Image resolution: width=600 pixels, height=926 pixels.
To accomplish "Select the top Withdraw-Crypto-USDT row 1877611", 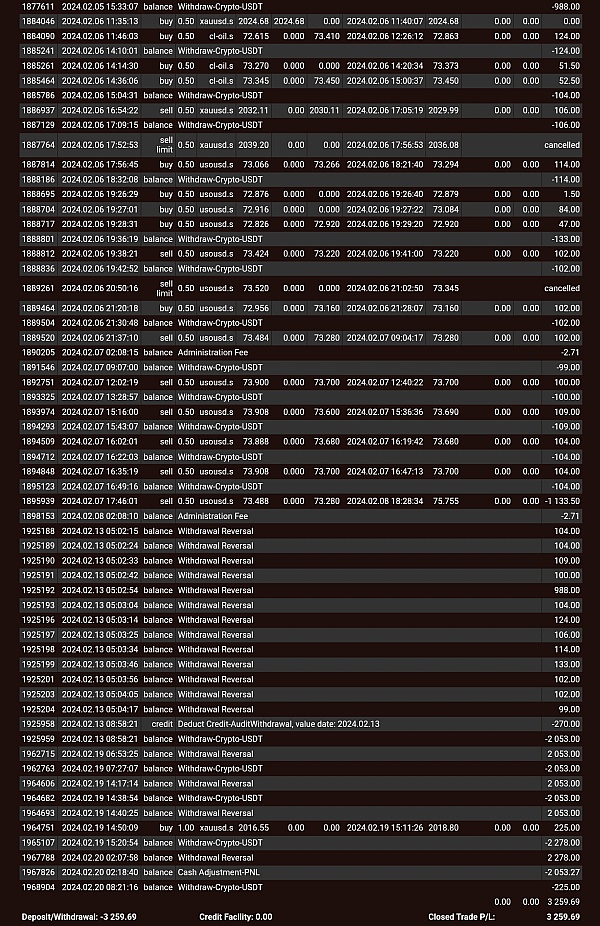I will point(300,6).
